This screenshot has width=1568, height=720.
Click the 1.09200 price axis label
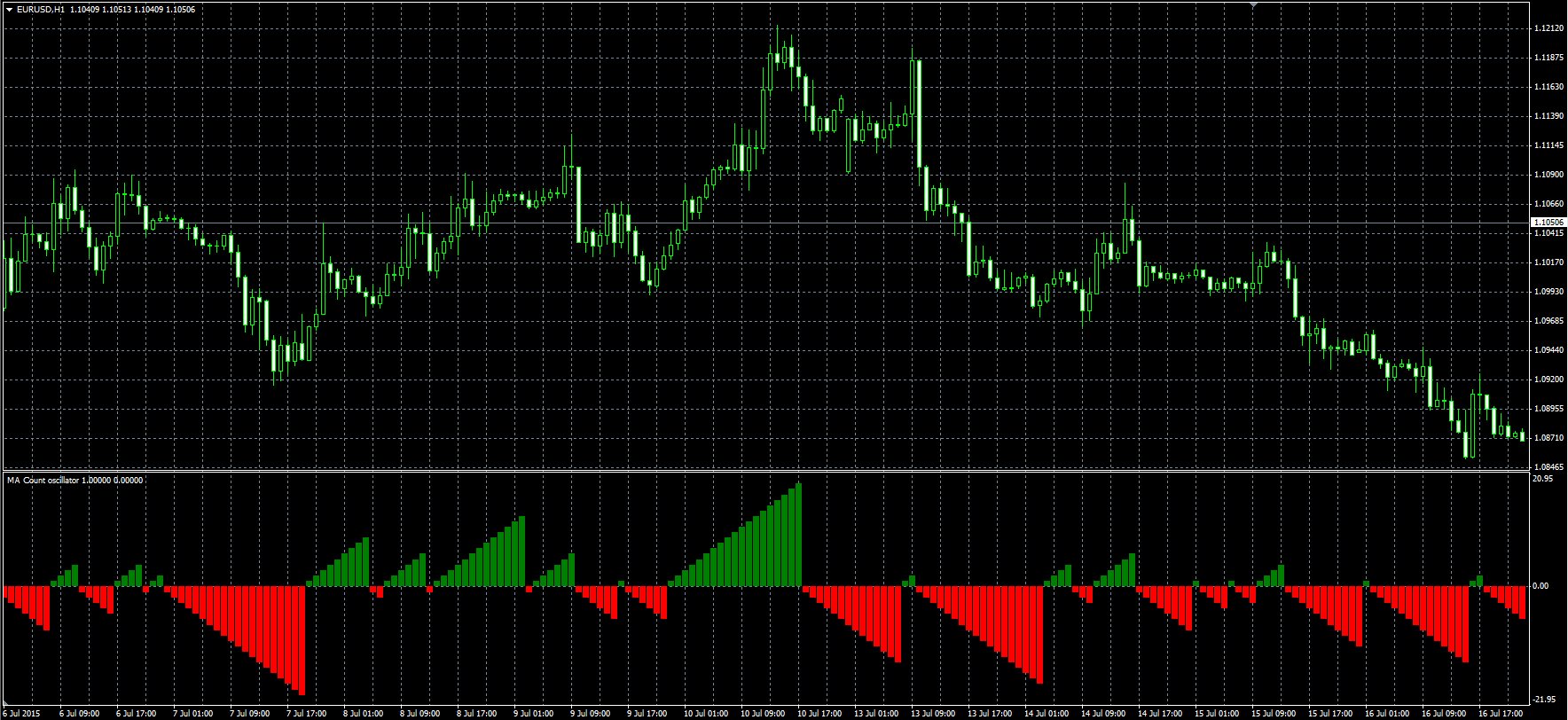point(1548,380)
